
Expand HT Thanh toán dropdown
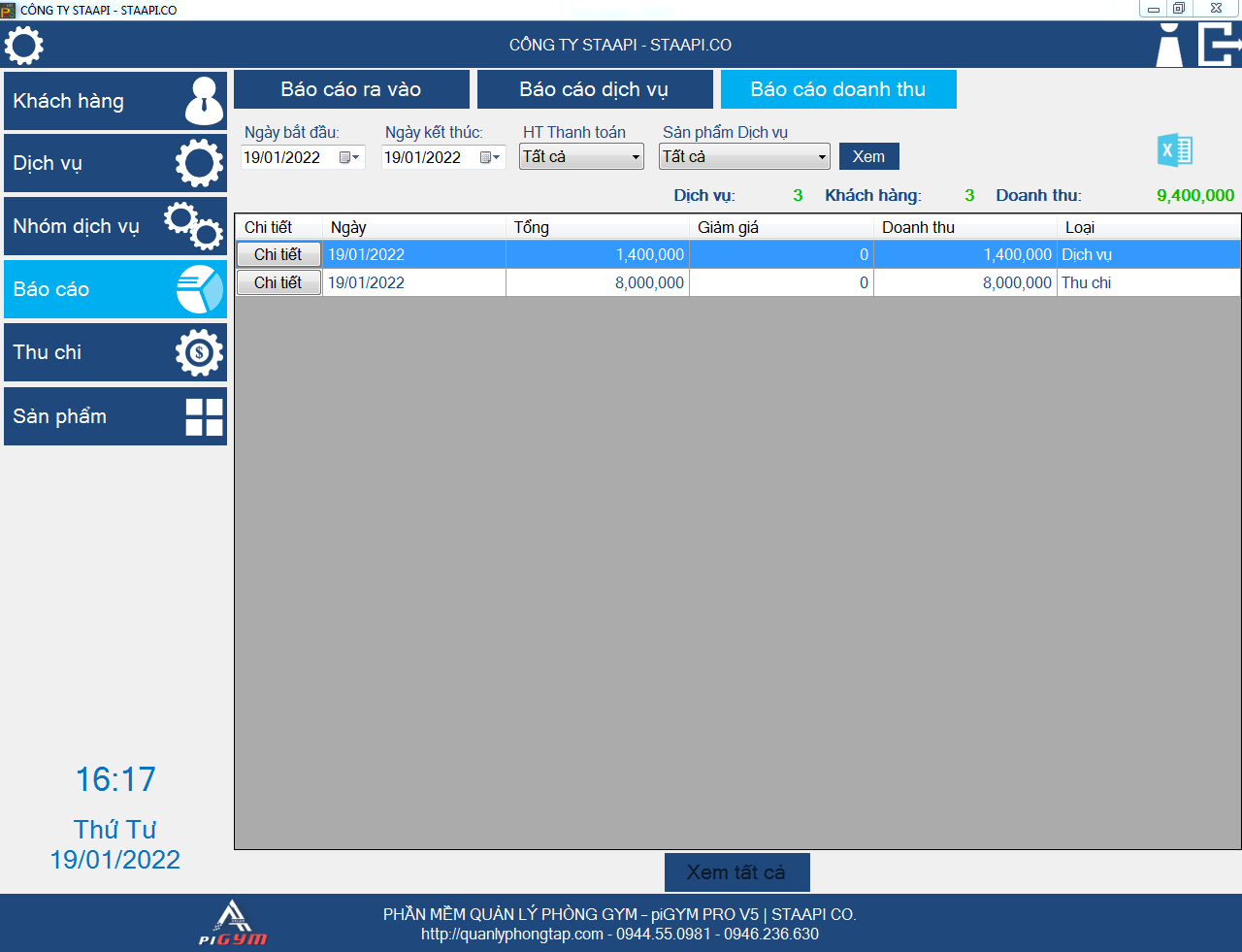(636, 157)
